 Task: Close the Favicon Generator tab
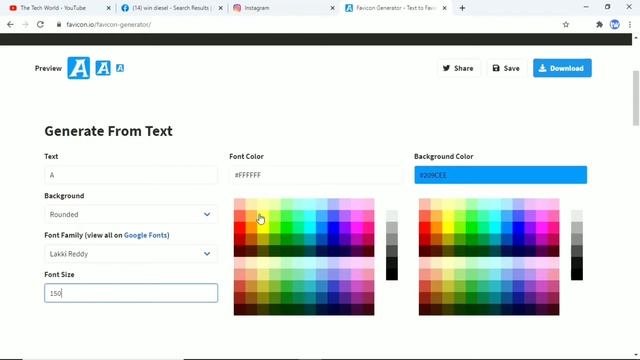tap(444, 8)
